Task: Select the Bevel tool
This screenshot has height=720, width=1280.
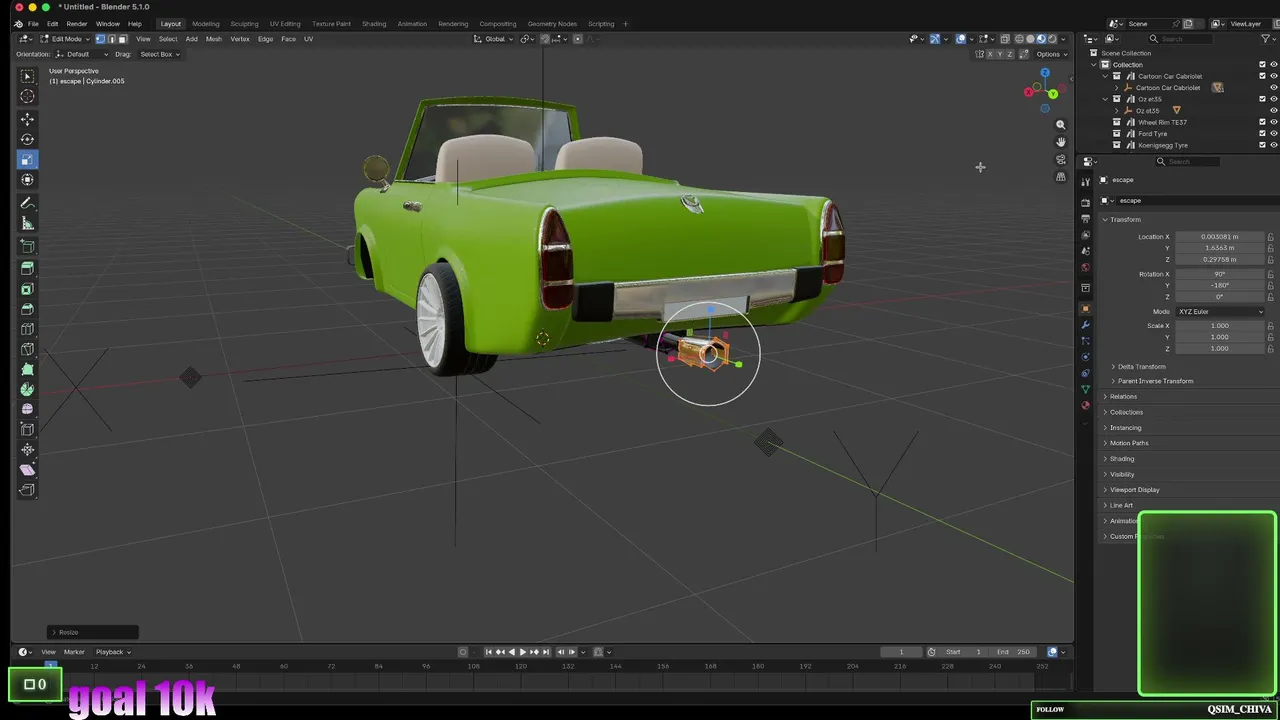Action: tap(27, 309)
